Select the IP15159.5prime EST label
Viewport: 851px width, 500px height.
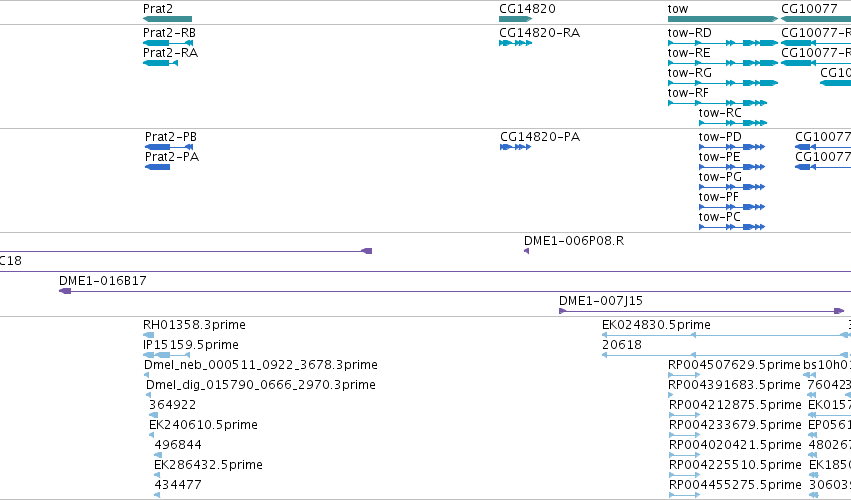[191, 345]
